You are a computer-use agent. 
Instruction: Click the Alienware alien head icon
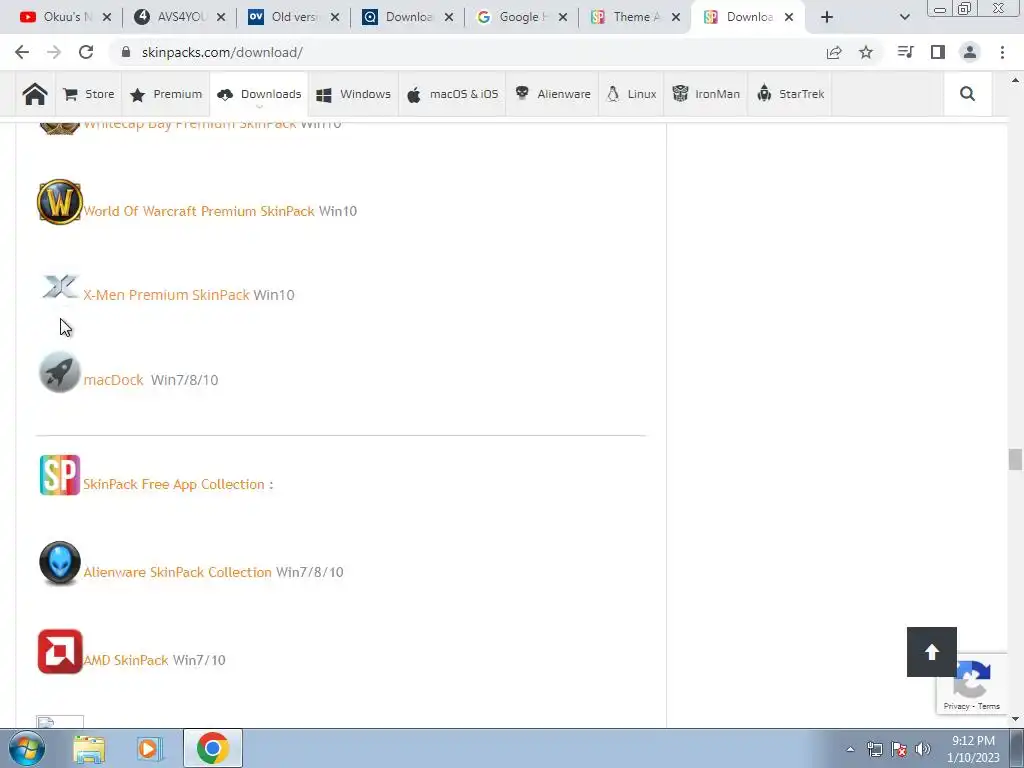[x=59, y=562]
